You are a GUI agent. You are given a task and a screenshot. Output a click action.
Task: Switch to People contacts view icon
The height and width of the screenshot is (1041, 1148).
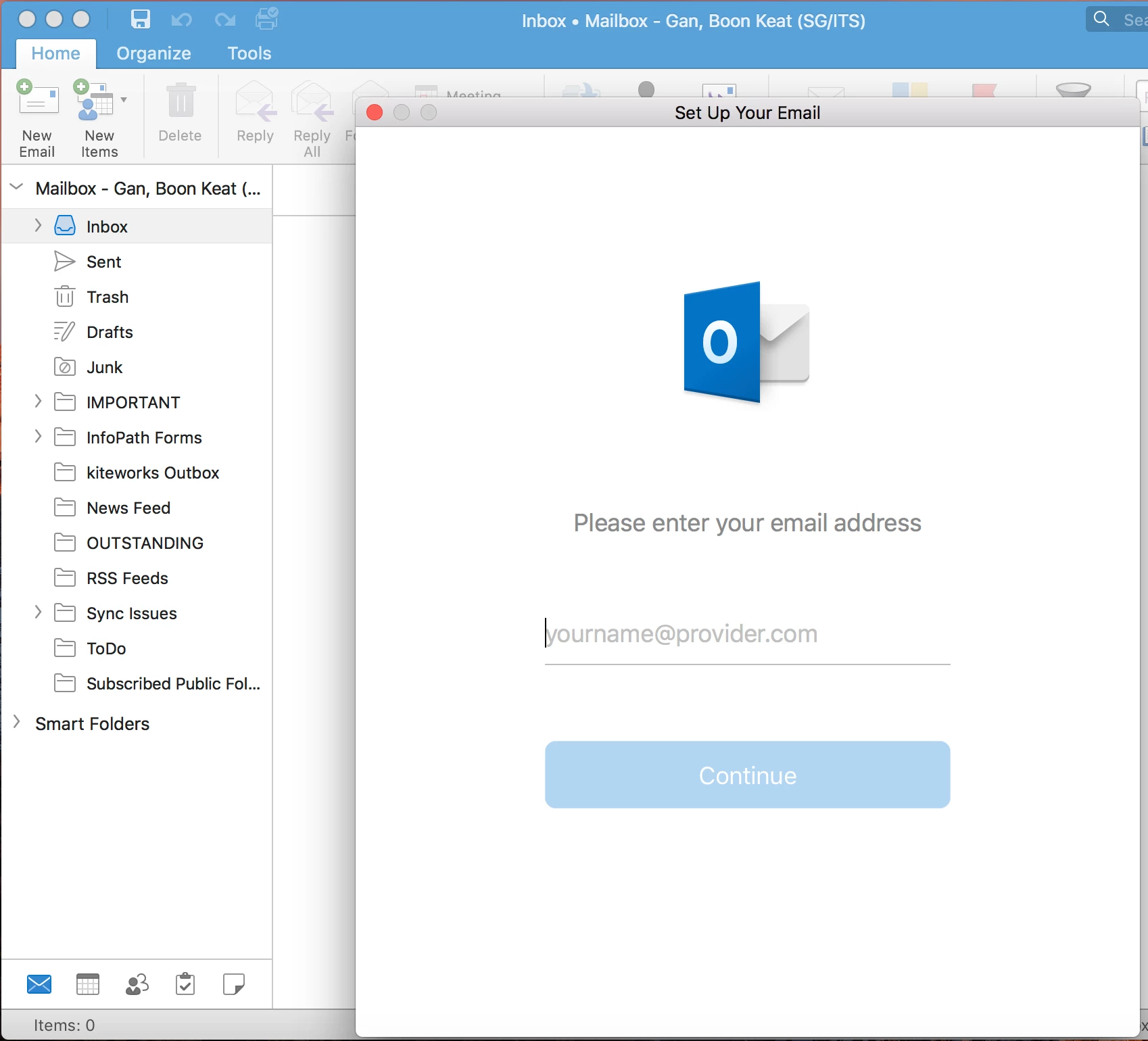(137, 984)
